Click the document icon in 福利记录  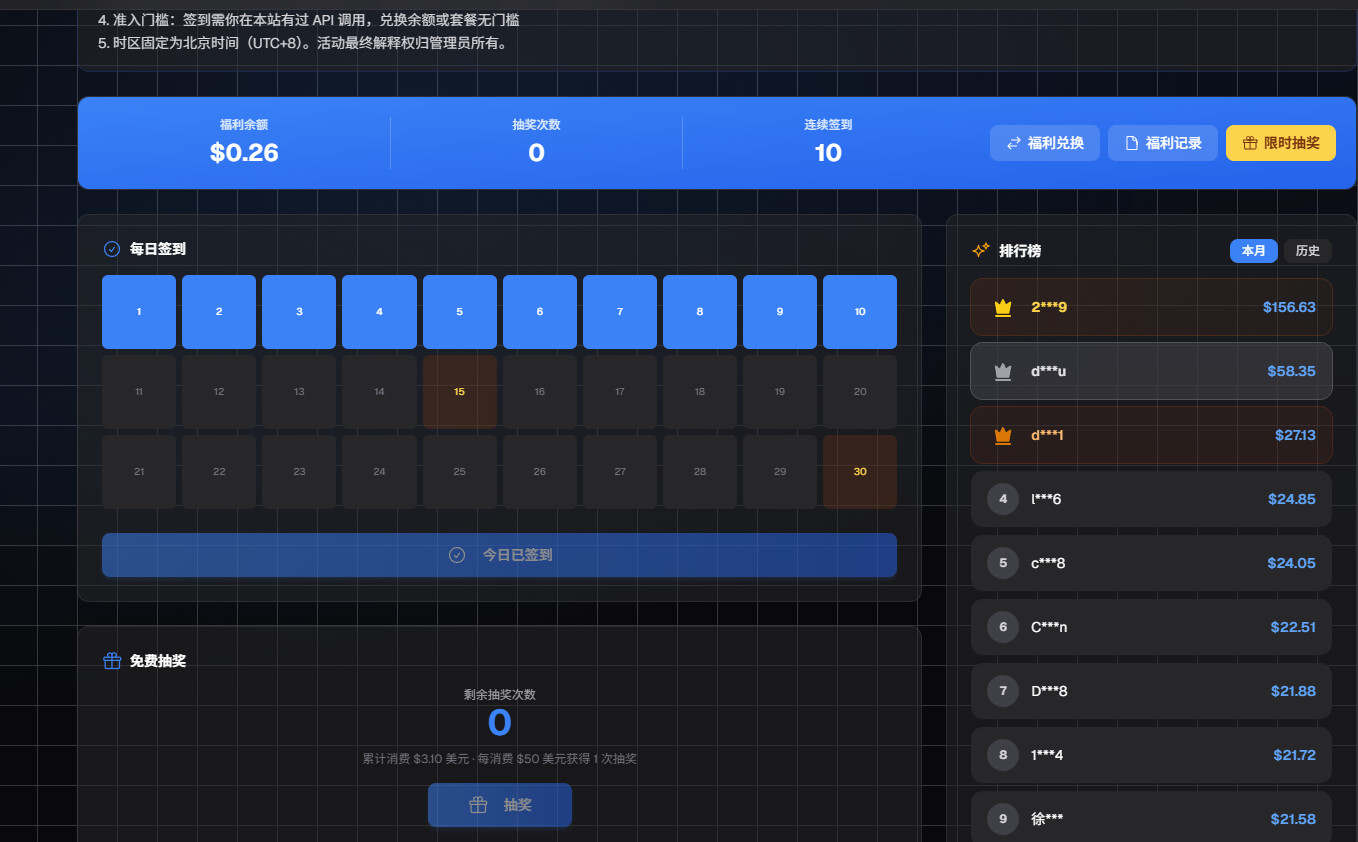(x=1132, y=143)
